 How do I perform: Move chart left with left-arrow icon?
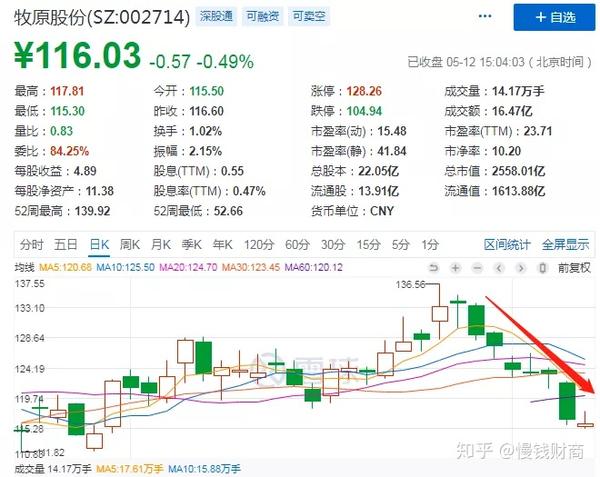(x=499, y=268)
